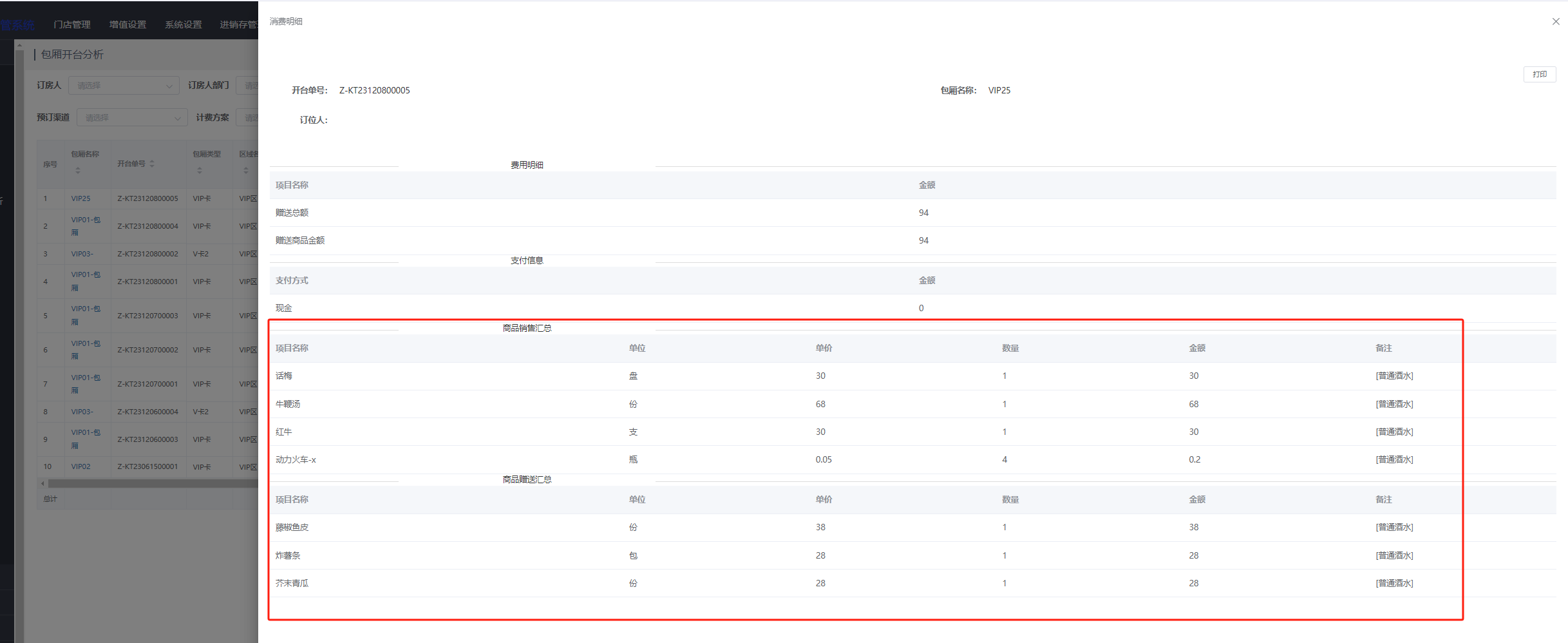Click the 38 unit price of 藤椒鱼皮
Image resolution: width=1568 pixels, height=643 pixels.
(820, 527)
